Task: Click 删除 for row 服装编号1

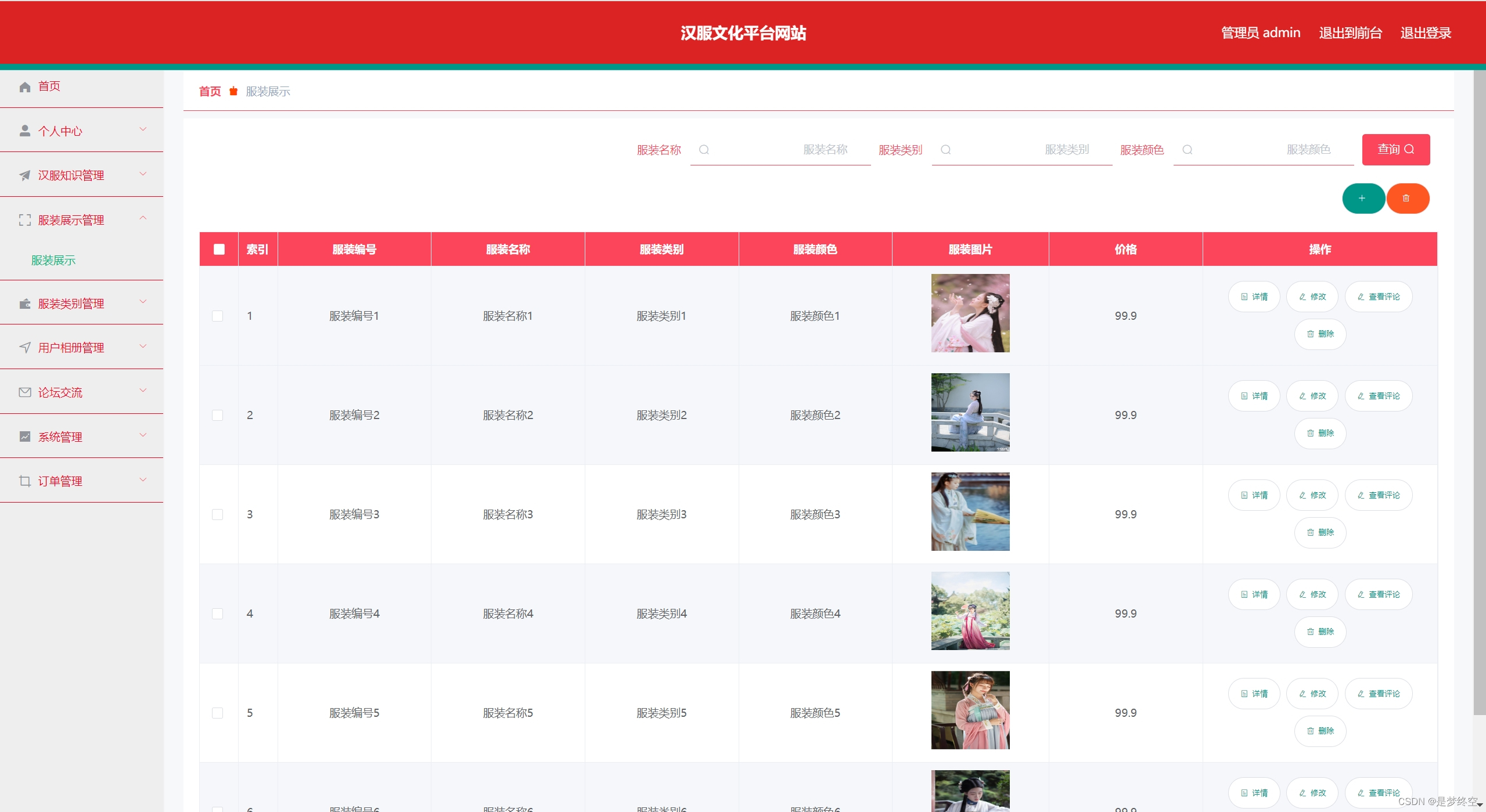Action: coord(1320,334)
